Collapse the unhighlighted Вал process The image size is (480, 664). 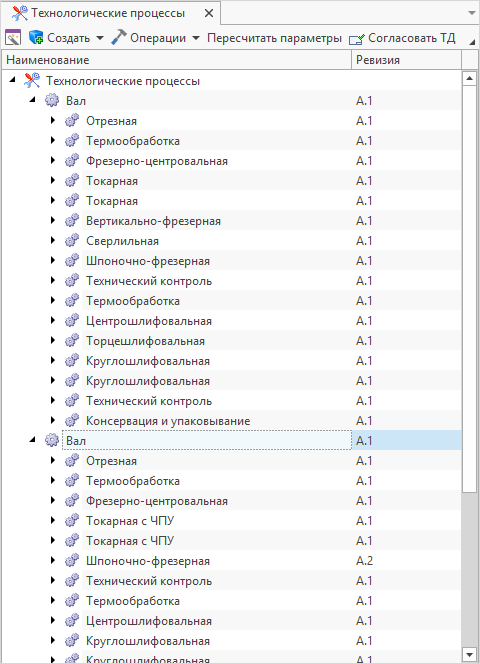33,100
